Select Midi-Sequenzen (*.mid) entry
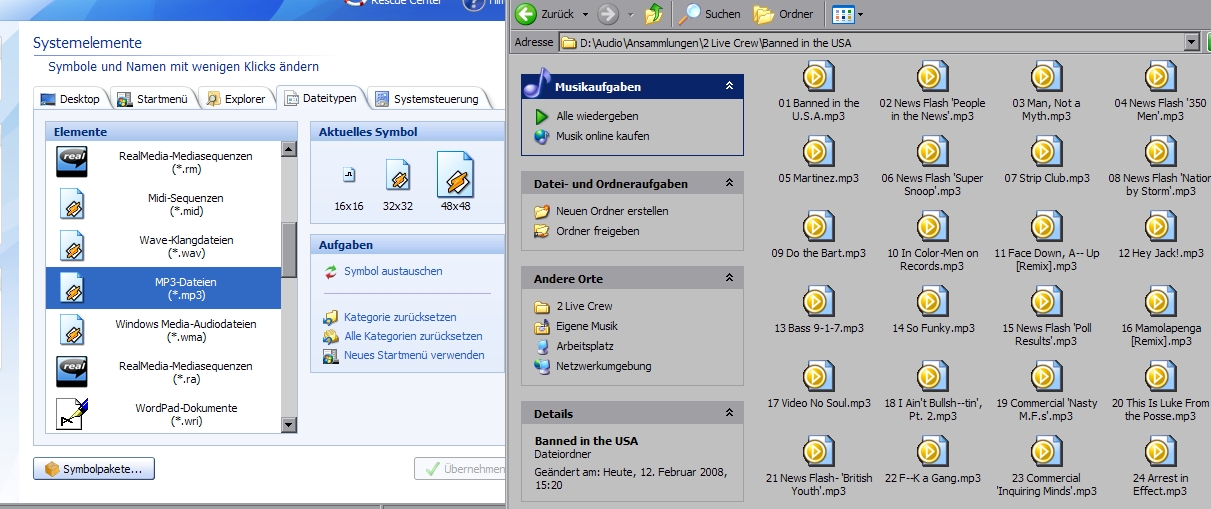Image resolution: width=1211 pixels, height=509 pixels. 163,205
